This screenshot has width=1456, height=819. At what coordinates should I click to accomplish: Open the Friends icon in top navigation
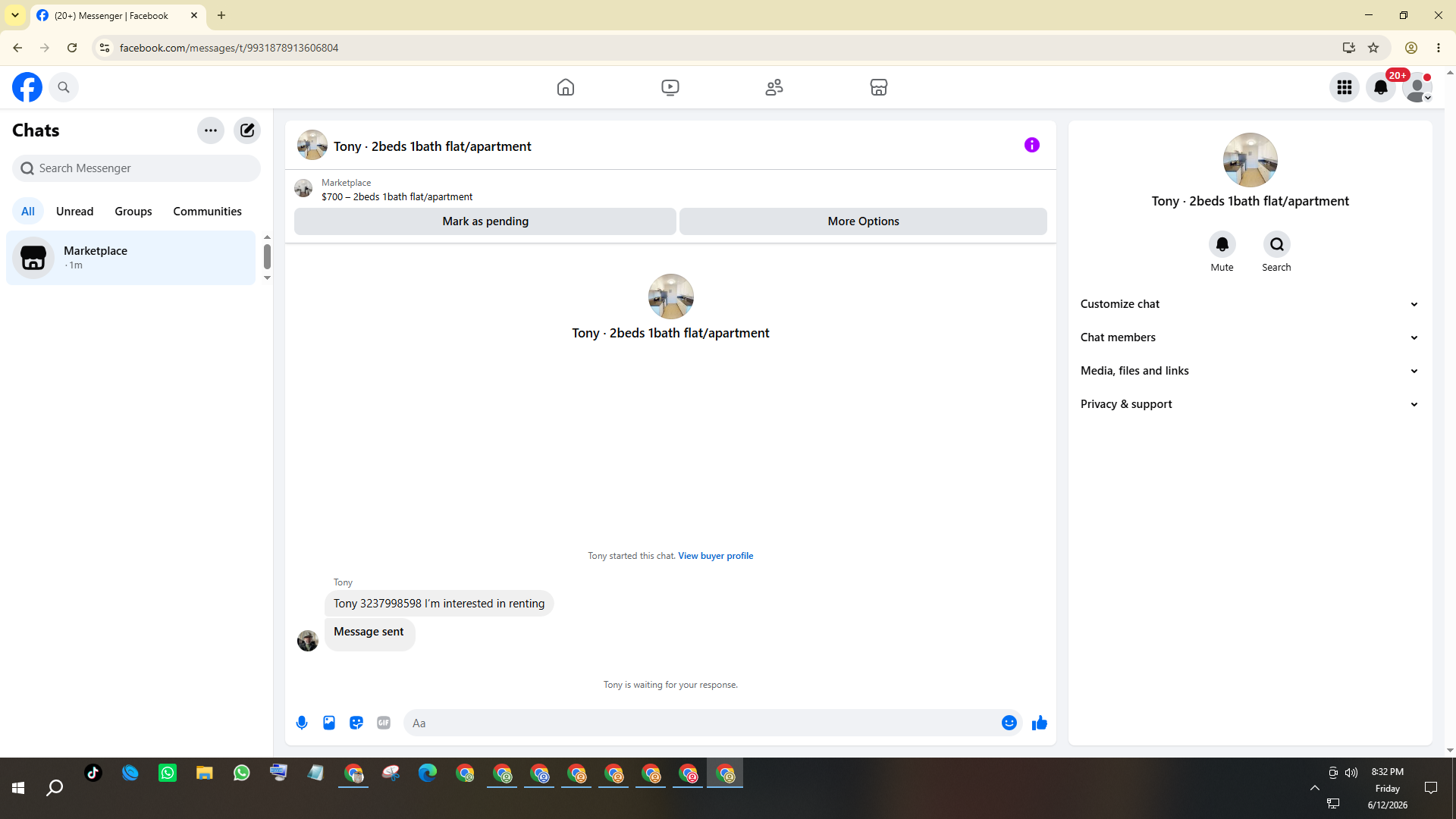coord(774,87)
